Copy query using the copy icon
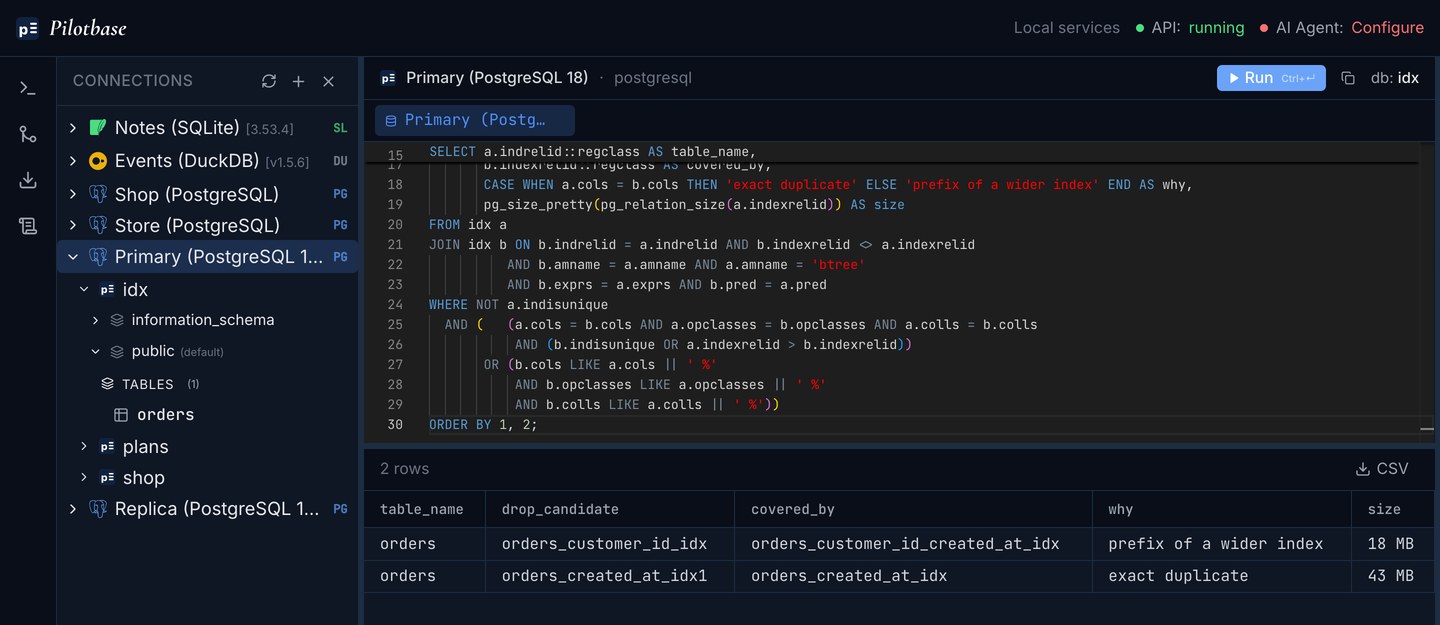The height and width of the screenshot is (625, 1440). pyautogui.click(x=1347, y=78)
